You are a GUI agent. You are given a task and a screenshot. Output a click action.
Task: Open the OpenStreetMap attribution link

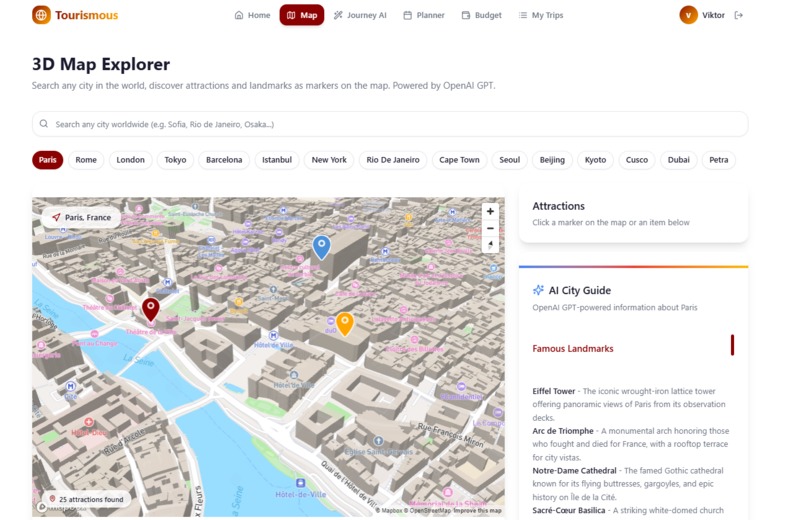(430, 511)
